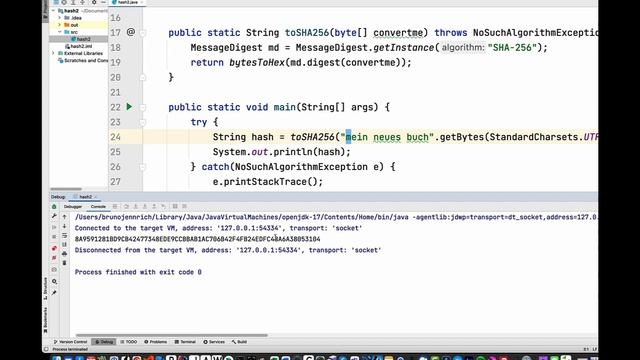This screenshot has height=360, width=640.
Task: Rerun the hash2 debug session
Action: coord(54,207)
